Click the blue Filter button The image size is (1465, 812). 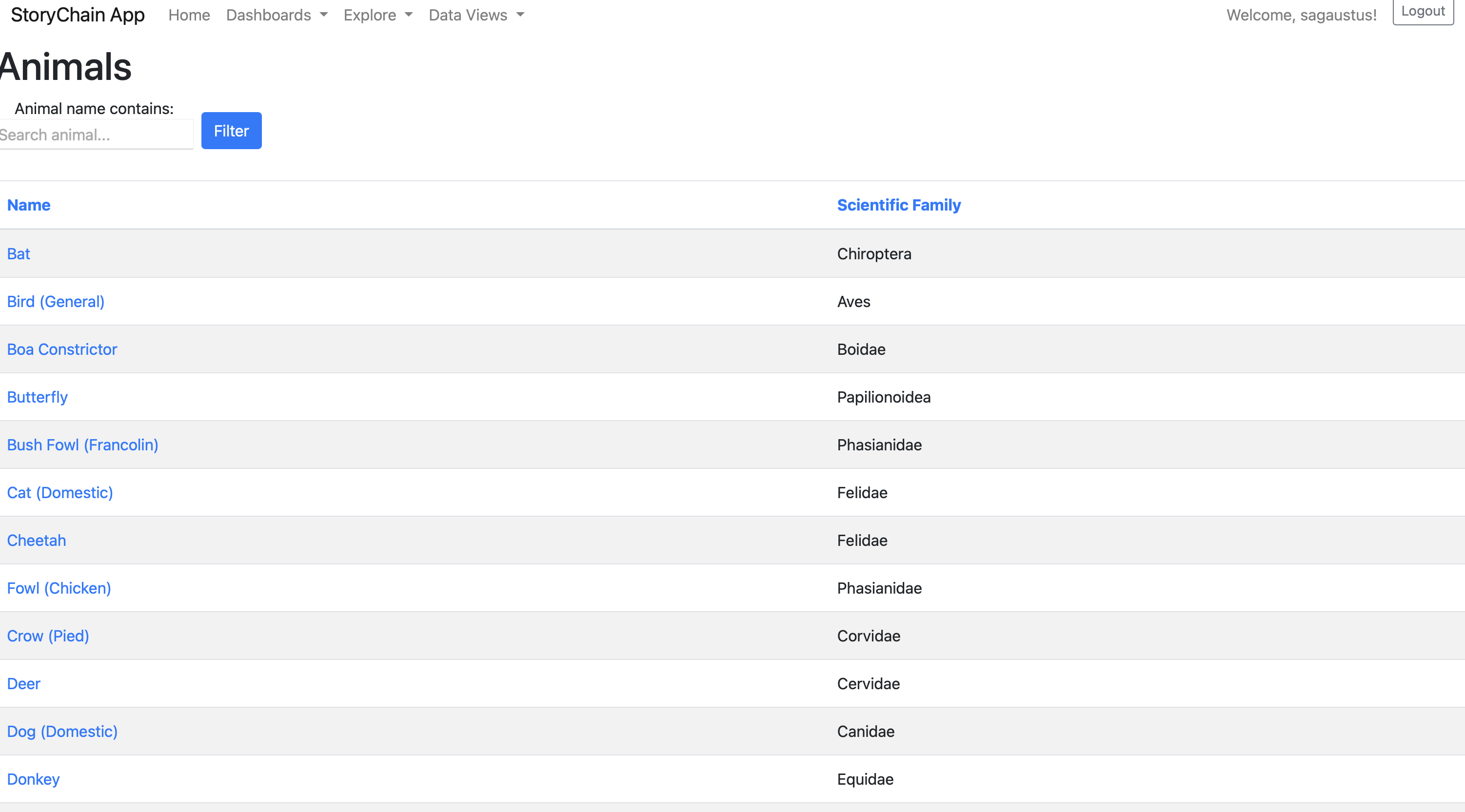tap(231, 131)
